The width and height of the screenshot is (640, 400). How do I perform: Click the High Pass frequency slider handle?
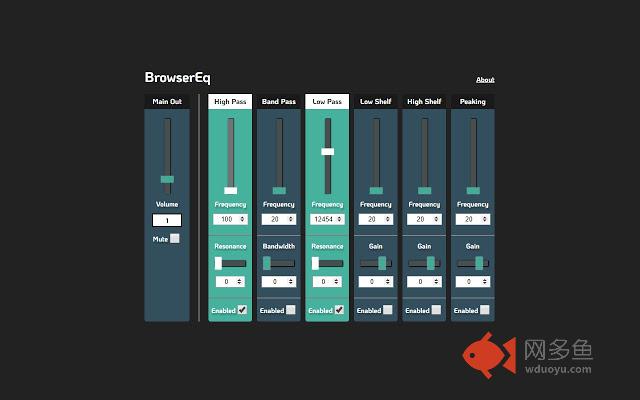tap(231, 190)
